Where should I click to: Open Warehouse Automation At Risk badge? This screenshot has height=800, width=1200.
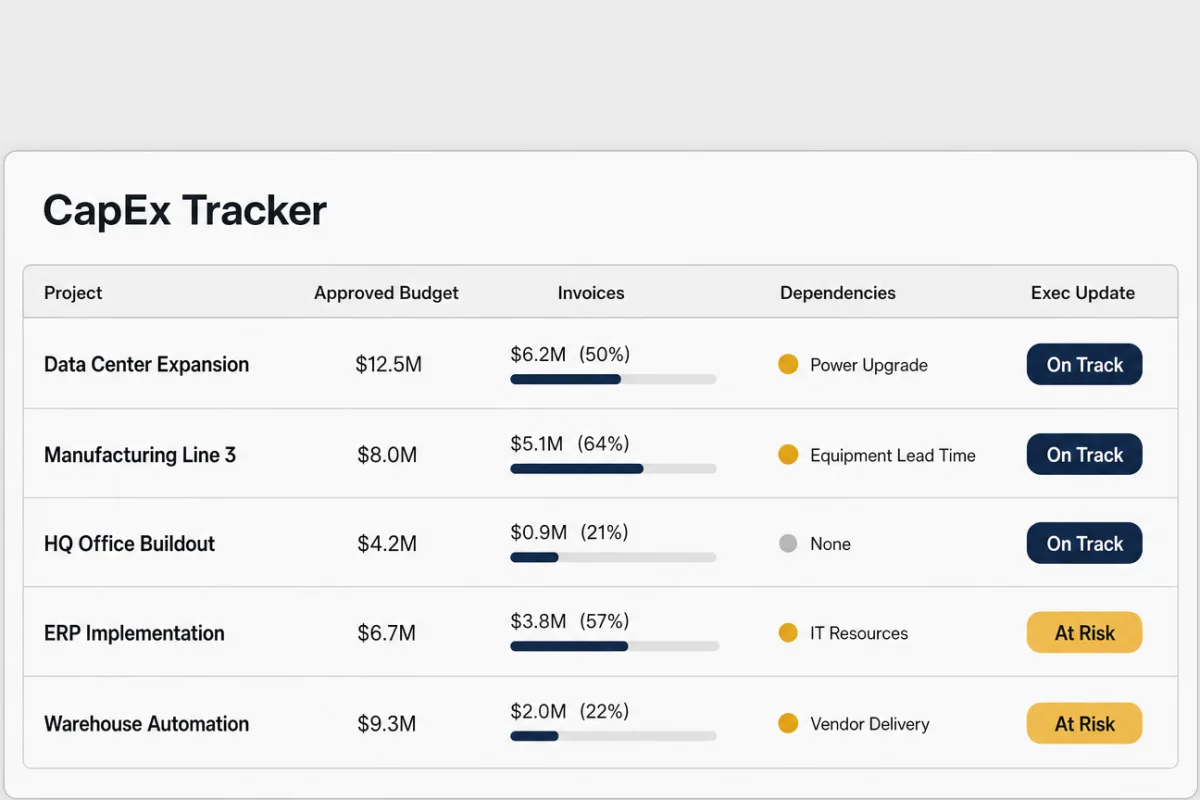1084,723
